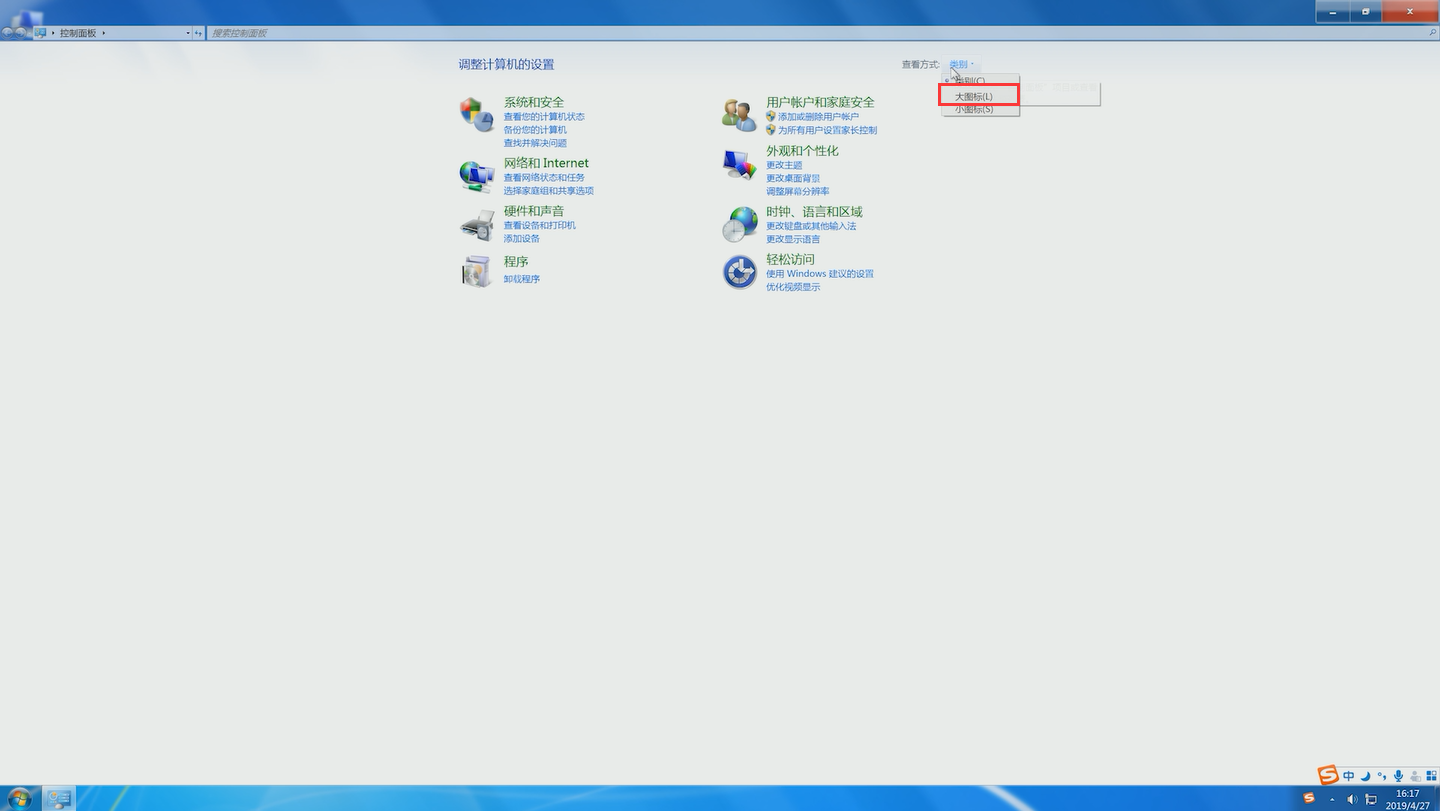1440x811 pixels.
Task: Click 查看网络状态和任务 link
Action: (x=544, y=178)
